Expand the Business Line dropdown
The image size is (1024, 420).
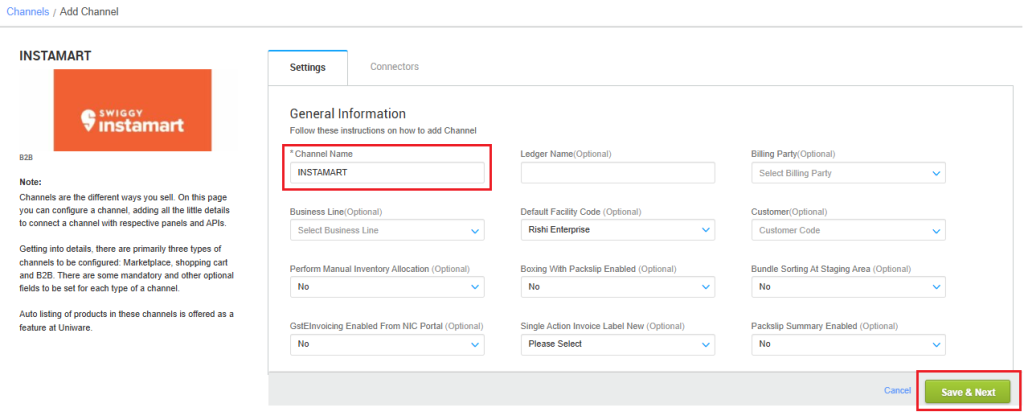387,230
